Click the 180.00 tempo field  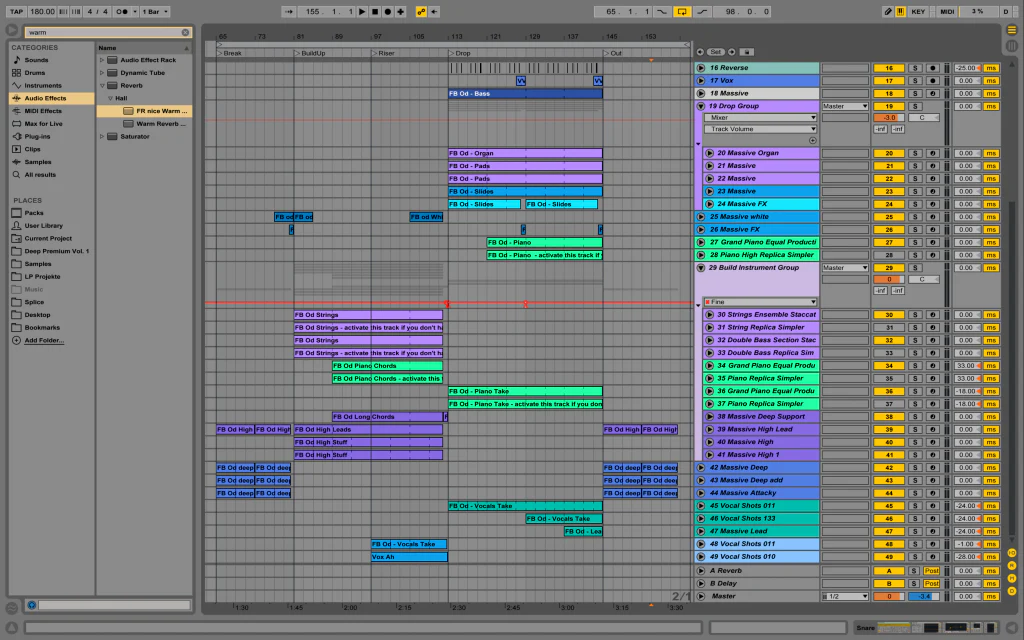pos(42,12)
